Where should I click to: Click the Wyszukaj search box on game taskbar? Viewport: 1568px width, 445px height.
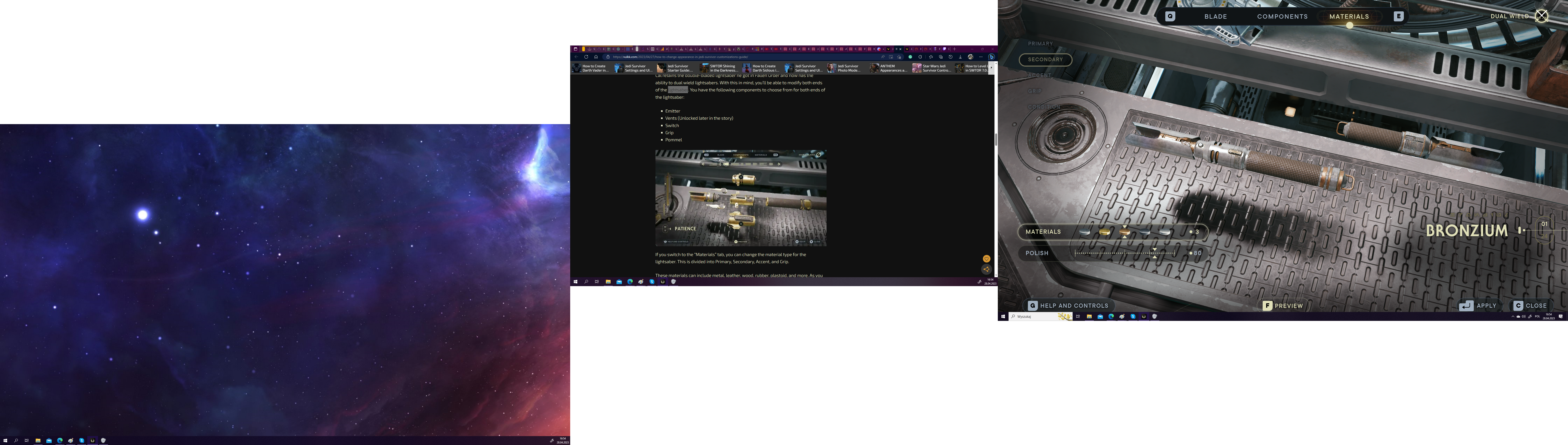click(x=1041, y=317)
